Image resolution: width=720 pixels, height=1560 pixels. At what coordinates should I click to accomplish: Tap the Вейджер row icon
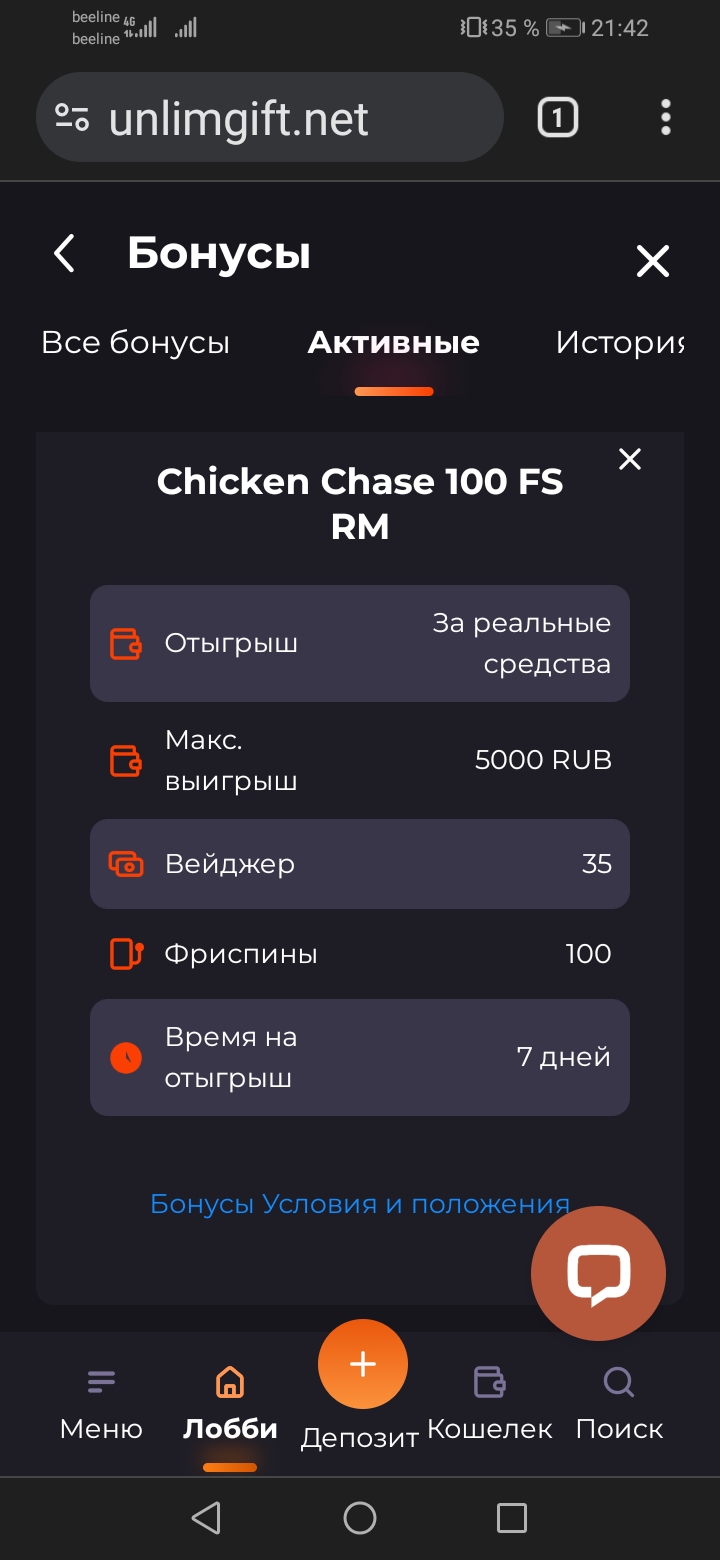click(127, 864)
